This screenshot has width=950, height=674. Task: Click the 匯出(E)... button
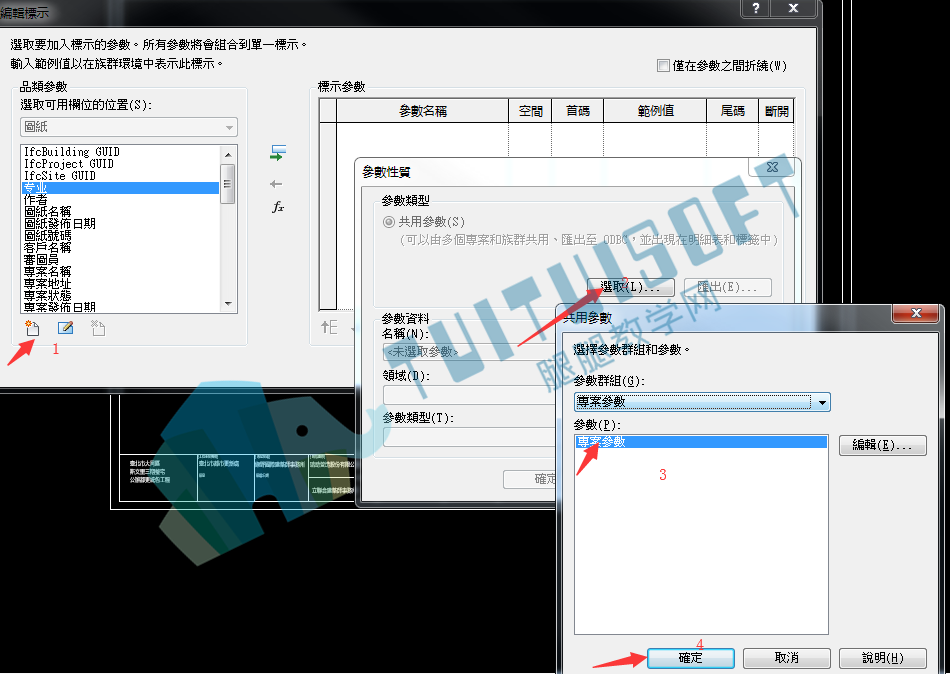click(x=728, y=287)
